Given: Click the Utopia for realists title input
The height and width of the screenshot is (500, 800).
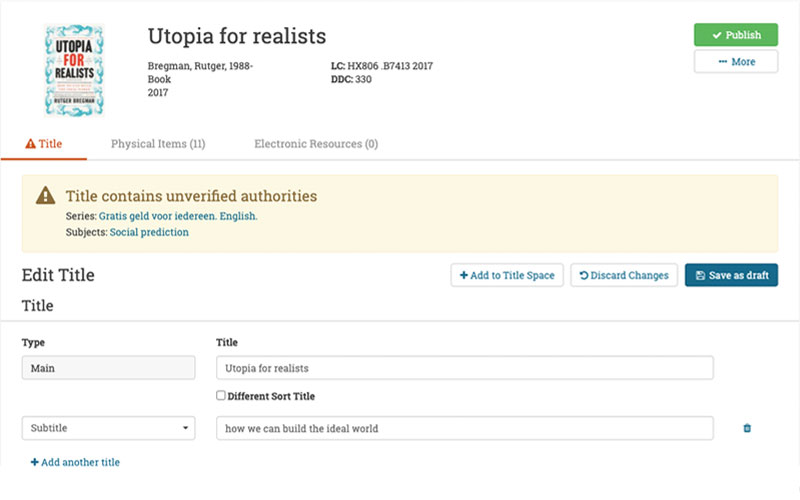Looking at the screenshot, I should click(465, 368).
